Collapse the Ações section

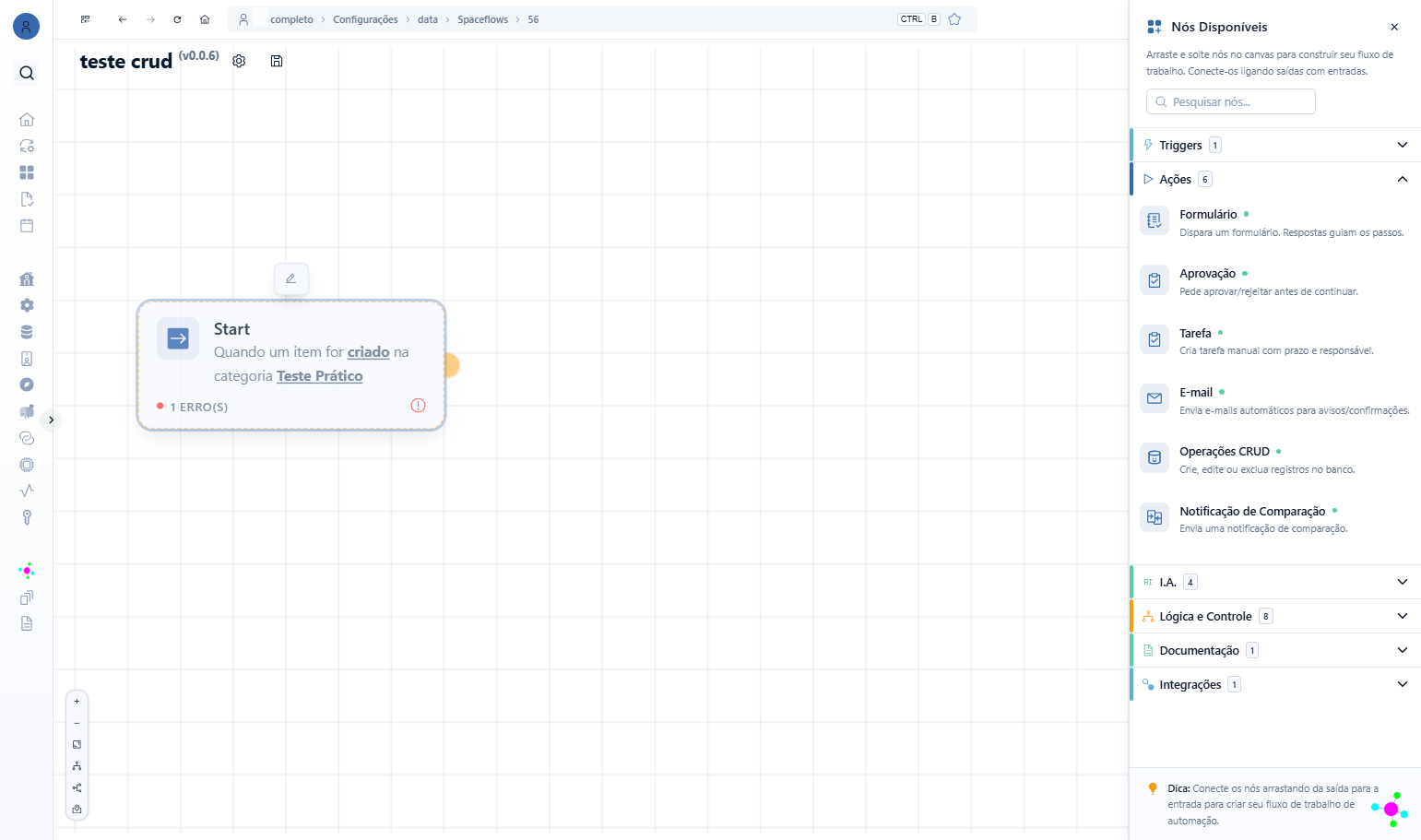[x=1275, y=179]
